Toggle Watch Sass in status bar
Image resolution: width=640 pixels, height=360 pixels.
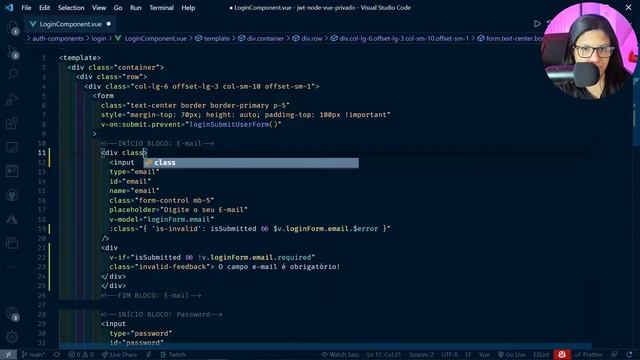[x=340, y=355]
